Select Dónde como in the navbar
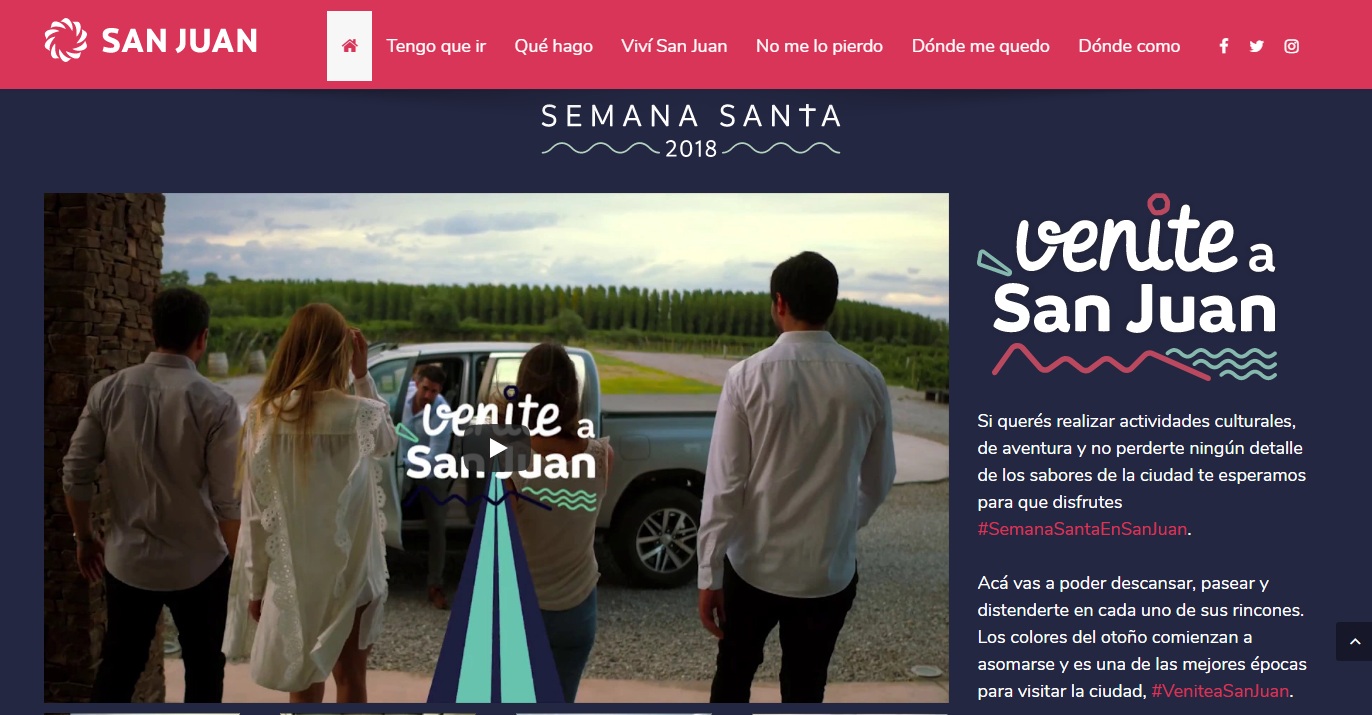Viewport: 1372px width, 715px height. tap(1129, 46)
